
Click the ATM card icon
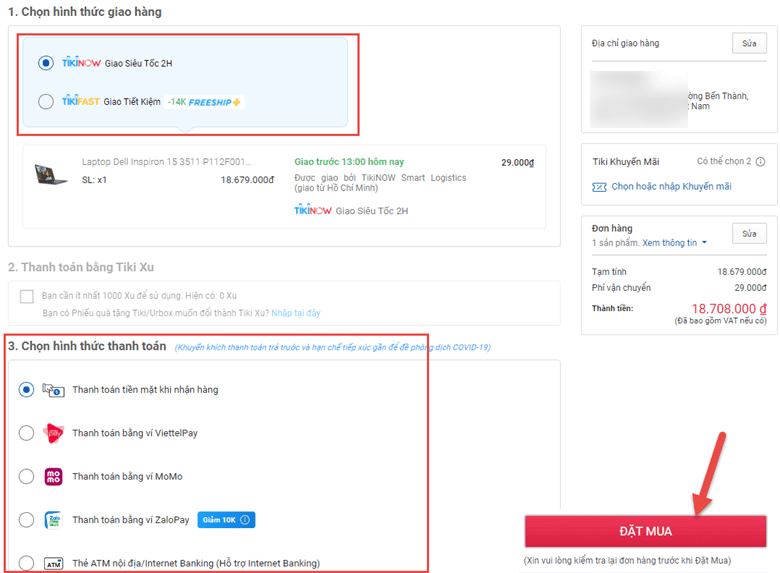tap(53, 564)
